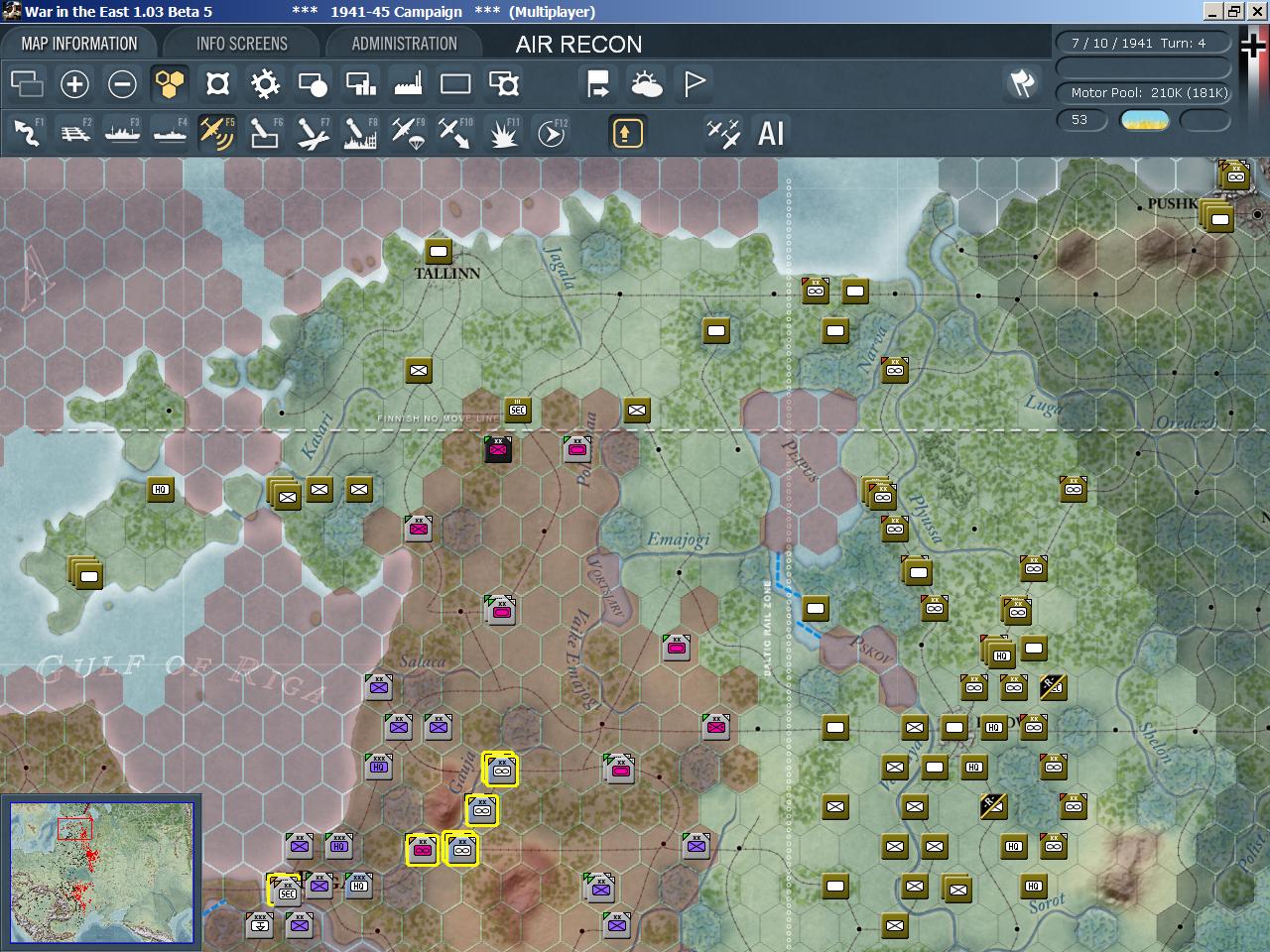The width and height of the screenshot is (1270, 952).
Task: Click the double flags icon on the right
Action: tap(1022, 84)
